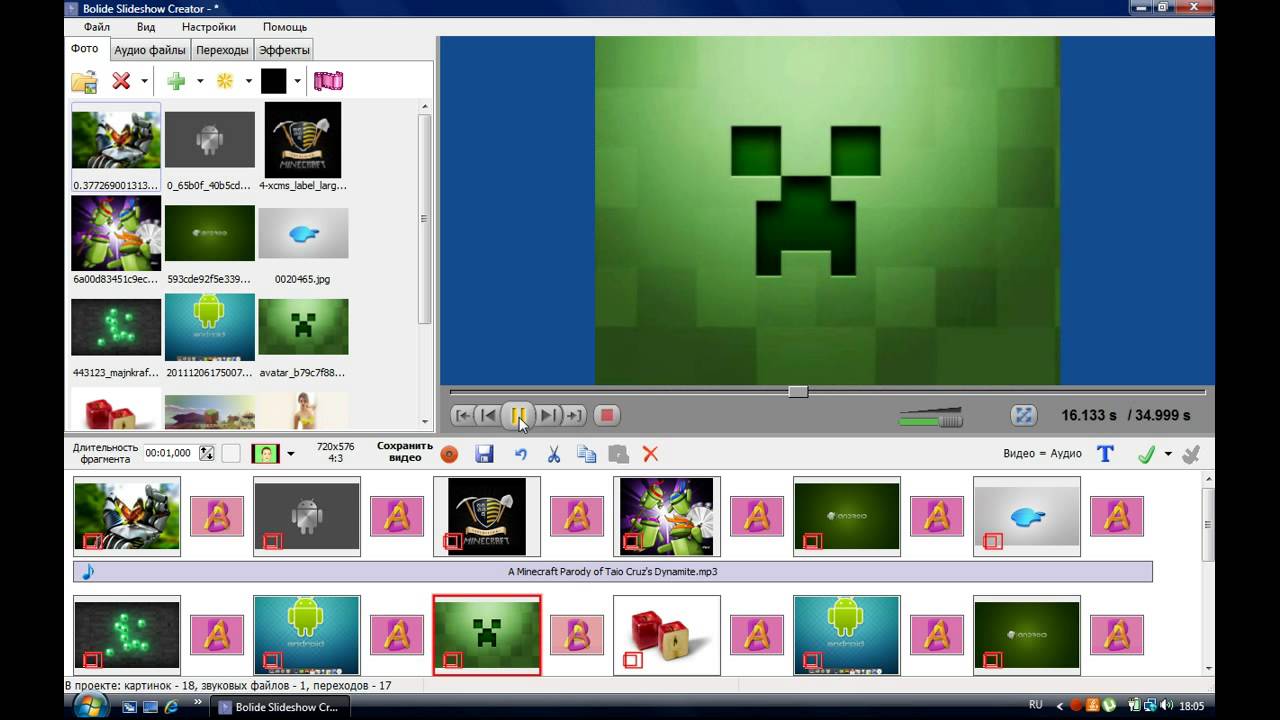Switch to the Аудио файлы tab
Image resolution: width=1280 pixels, height=720 pixels.
pos(149,50)
